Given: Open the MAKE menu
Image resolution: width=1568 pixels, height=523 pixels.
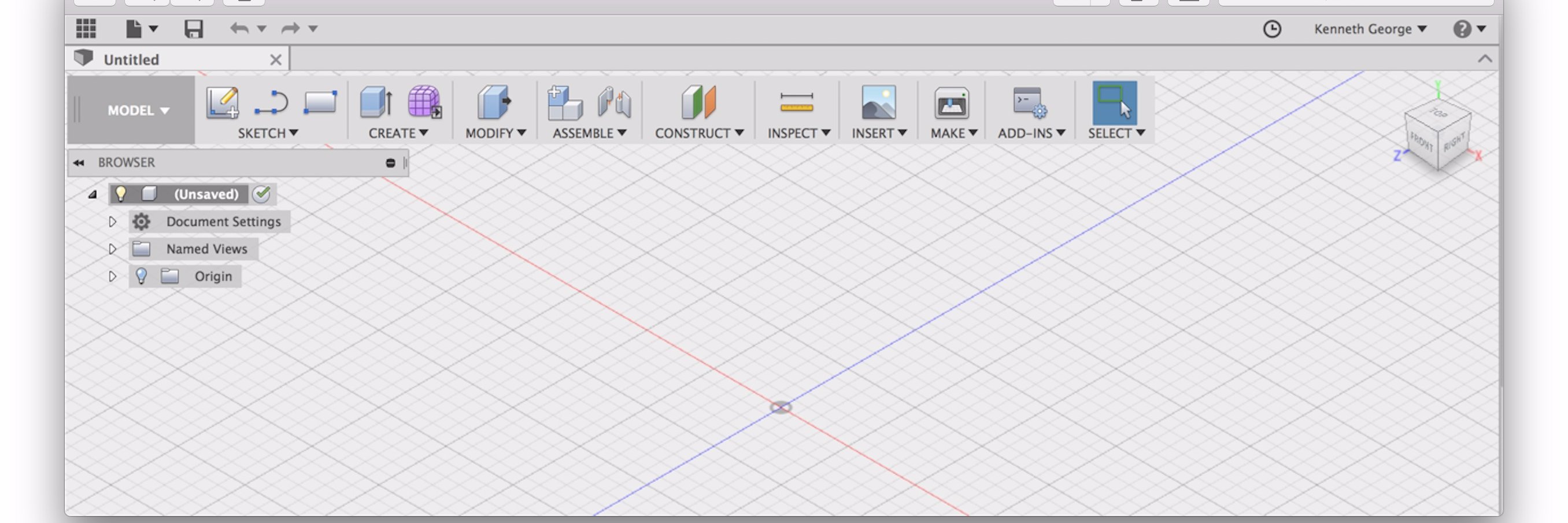Looking at the screenshot, I should pyautogui.click(x=954, y=132).
